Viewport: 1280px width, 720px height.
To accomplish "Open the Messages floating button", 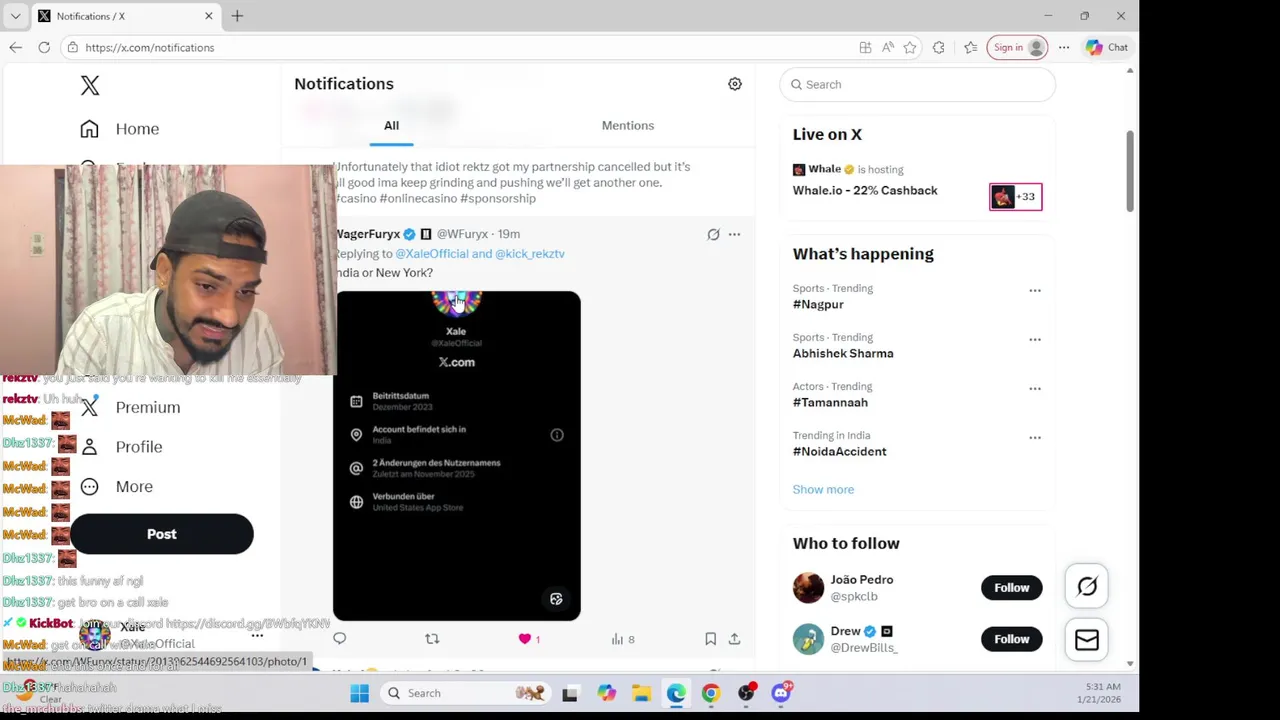I will (1087, 640).
